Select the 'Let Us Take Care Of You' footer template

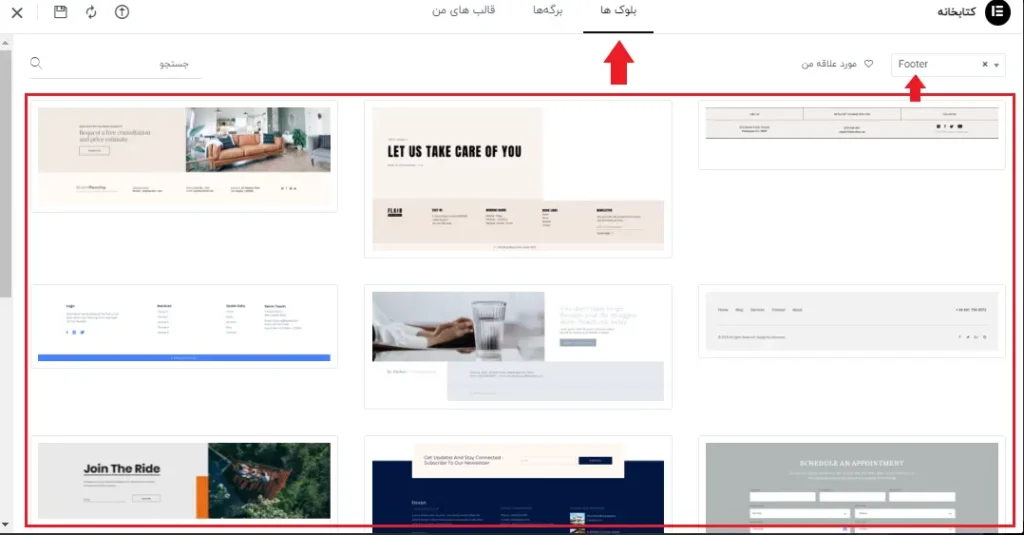pos(517,179)
